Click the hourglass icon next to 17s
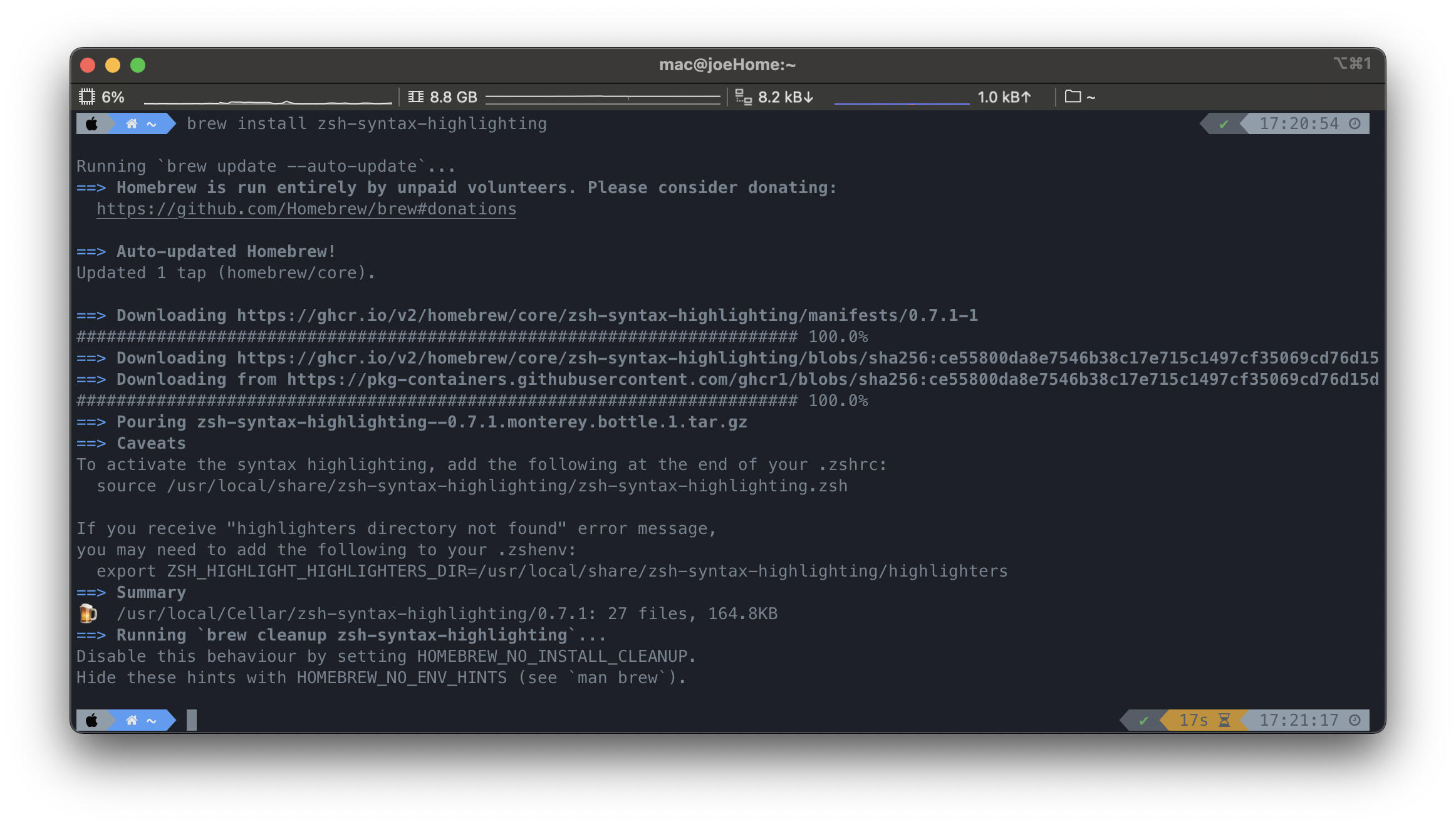The width and height of the screenshot is (1456, 826). (1224, 720)
